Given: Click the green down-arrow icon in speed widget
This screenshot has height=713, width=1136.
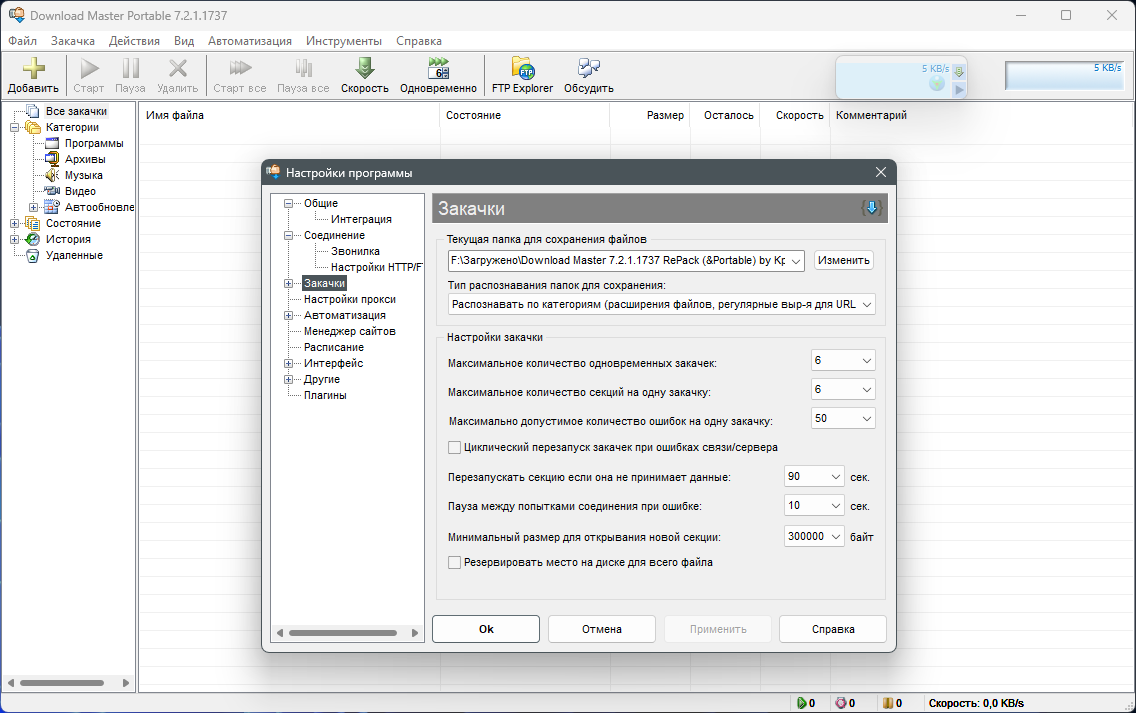Looking at the screenshot, I should (x=958, y=71).
